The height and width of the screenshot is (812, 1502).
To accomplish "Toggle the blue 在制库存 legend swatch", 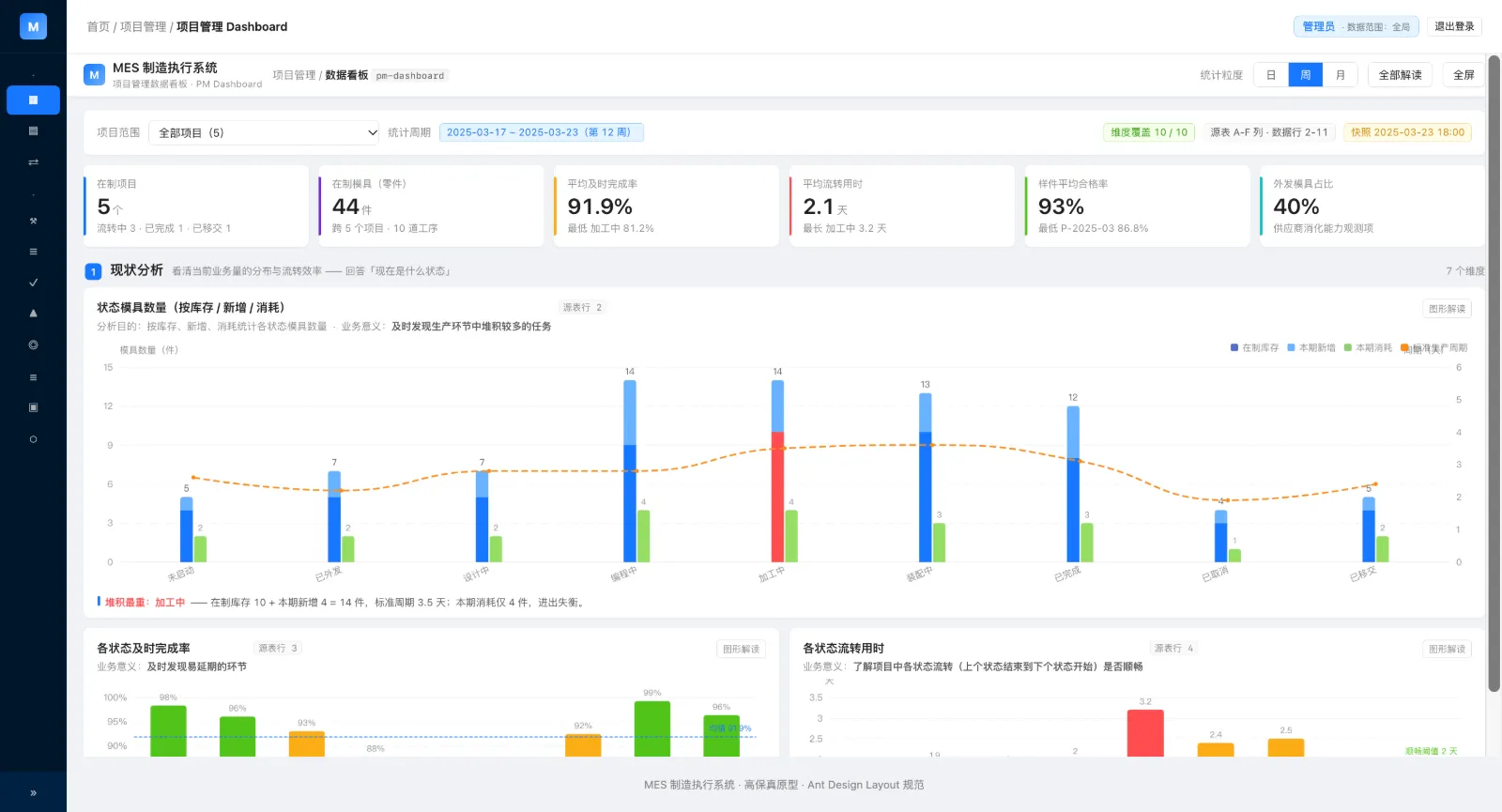I will (1234, 347).
